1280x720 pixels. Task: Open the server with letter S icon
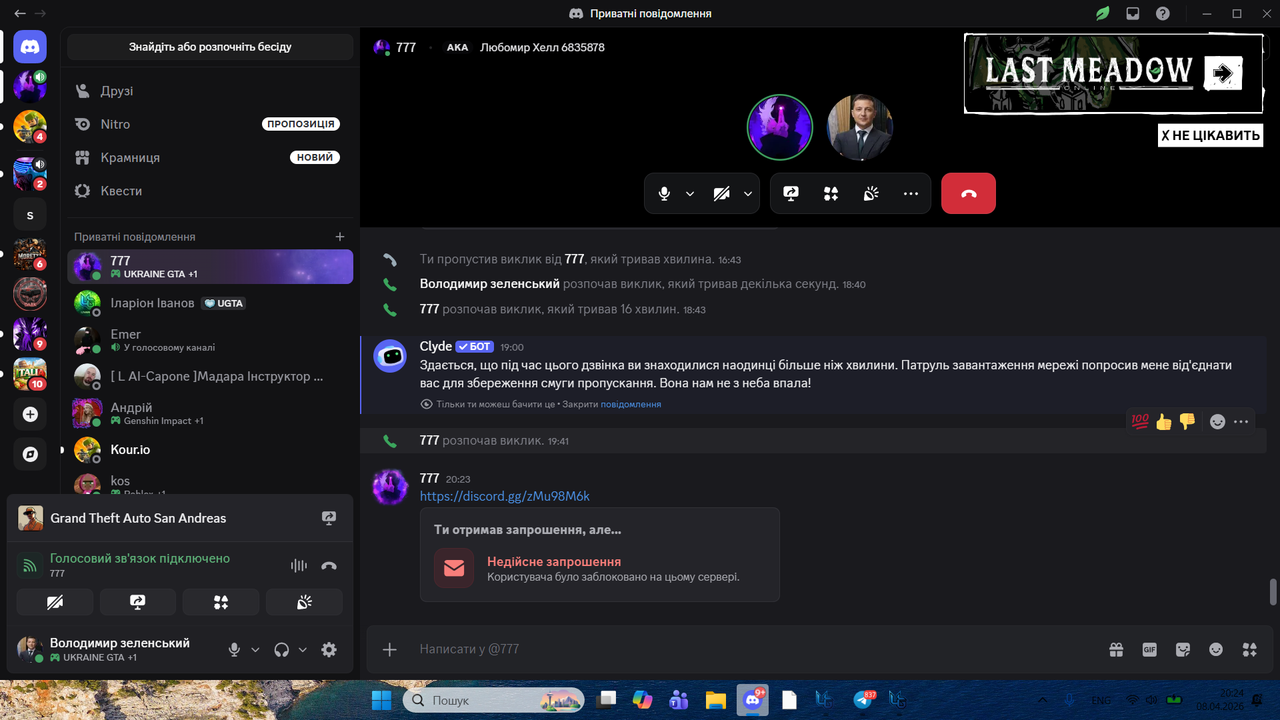click(x=30, y=216)
